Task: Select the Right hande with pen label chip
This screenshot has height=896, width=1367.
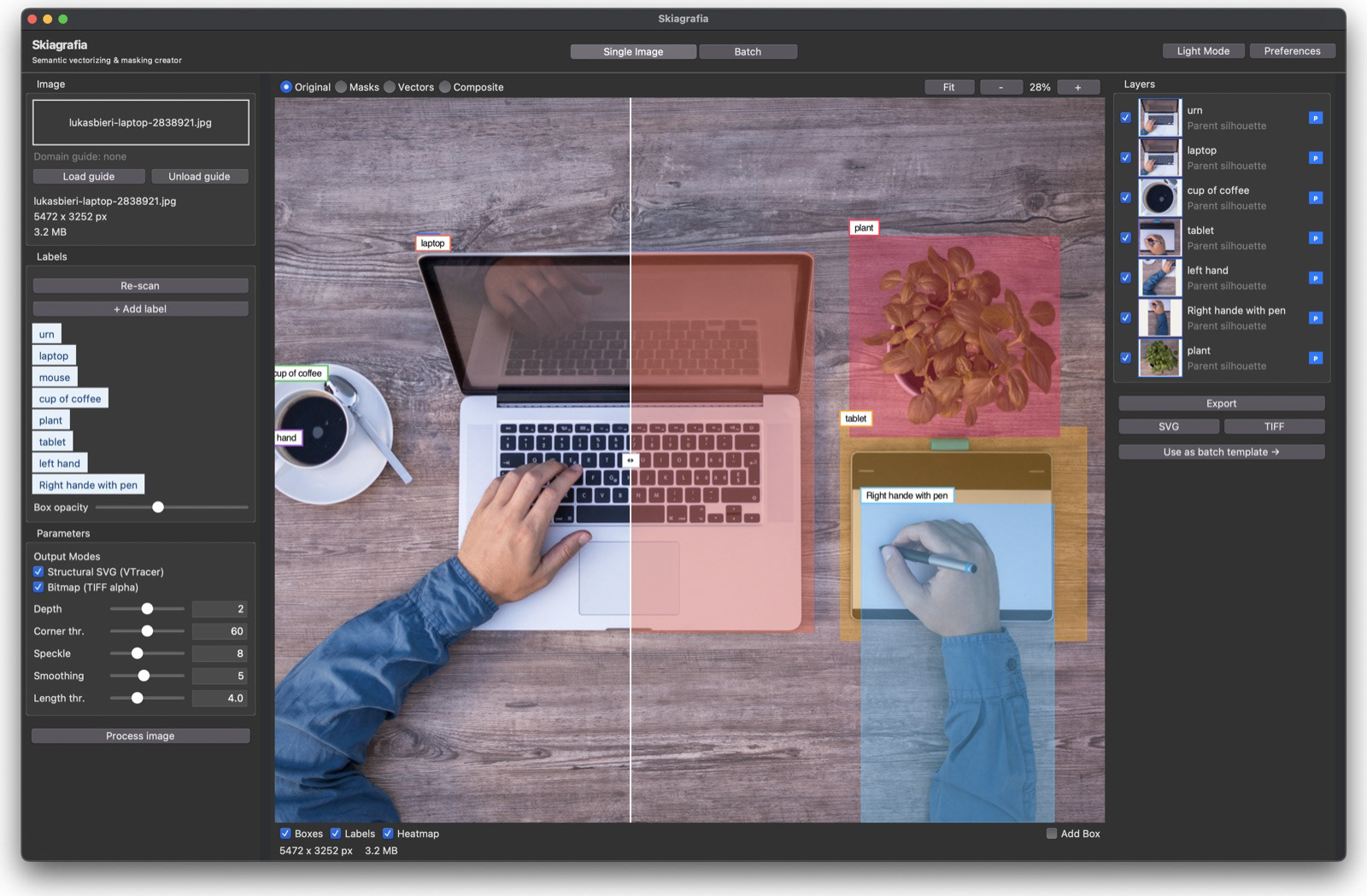Action: click(x=88, y=484)
